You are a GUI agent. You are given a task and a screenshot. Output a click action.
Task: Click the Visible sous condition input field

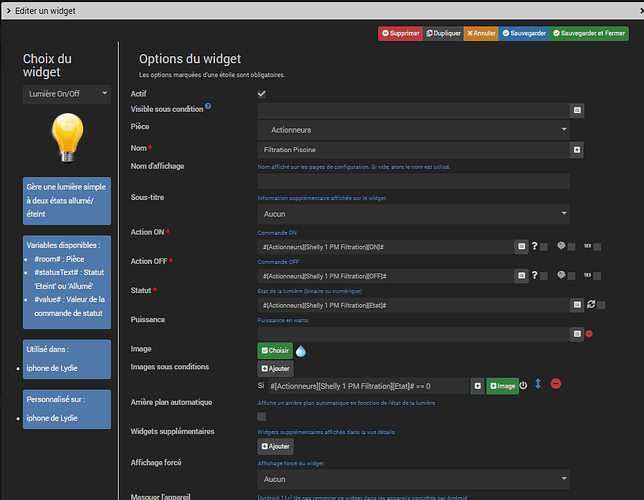pyautogui.click(x=414, y=110)
